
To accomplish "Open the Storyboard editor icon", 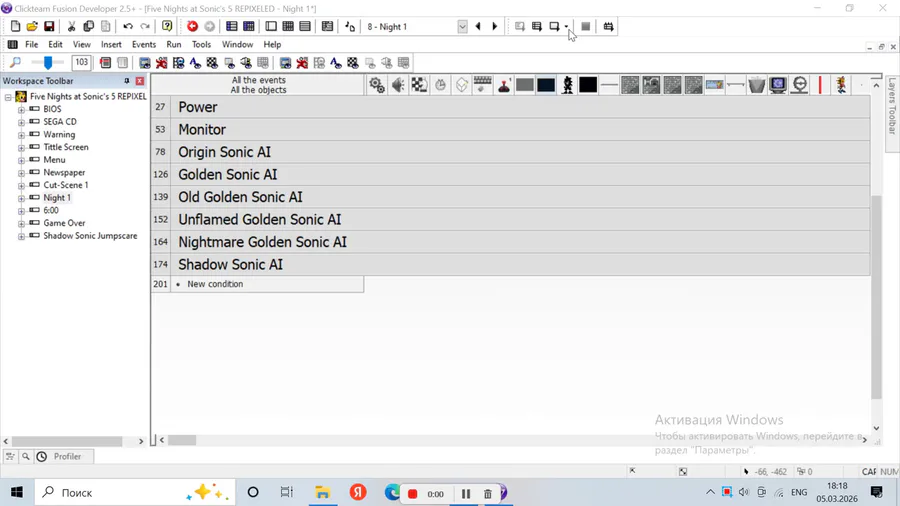I will pos(231,26).
